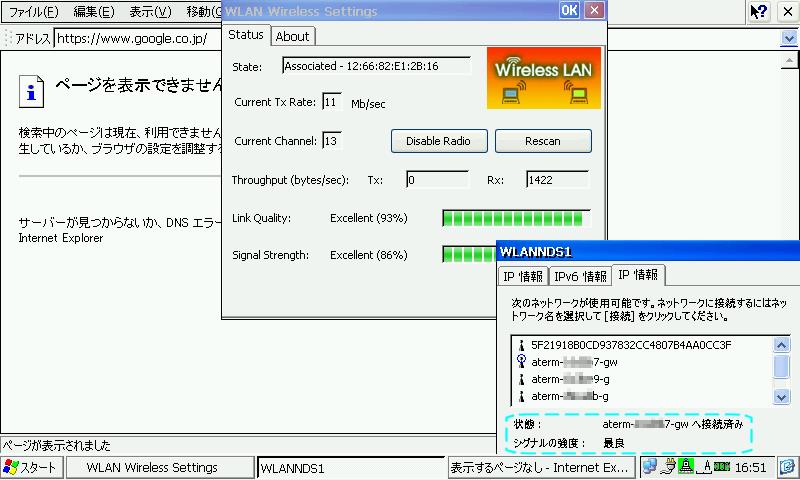This screenshot has height=480, width=800.
Task: Open the ファイル(F) menu
Action: (x=34, y=11)
